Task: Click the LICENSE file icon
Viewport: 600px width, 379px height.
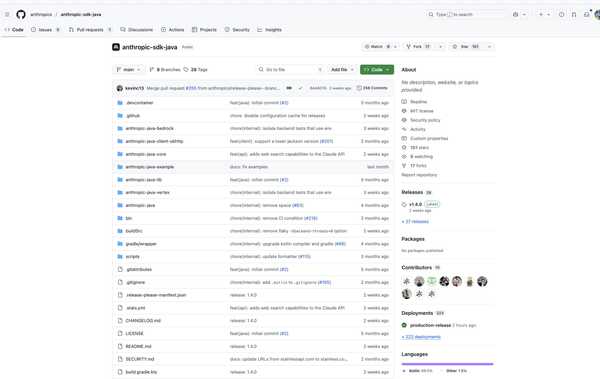Action: 120,333
